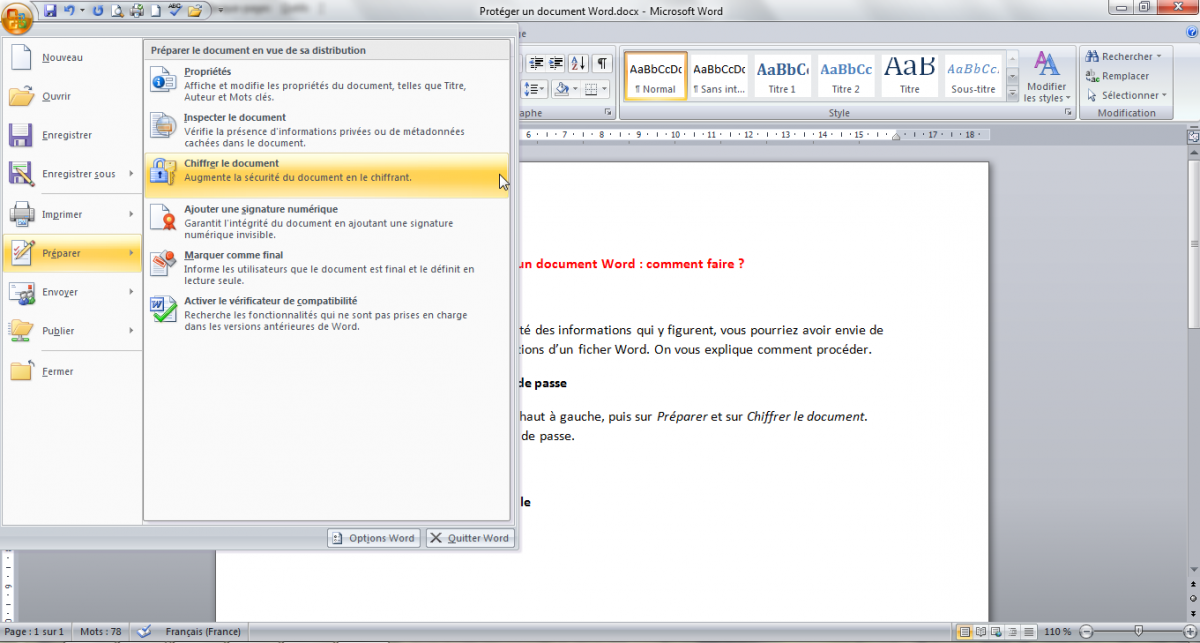
Task: Select Activer le vérificateur de compatibilité
Action: click(x=327, y=313)
